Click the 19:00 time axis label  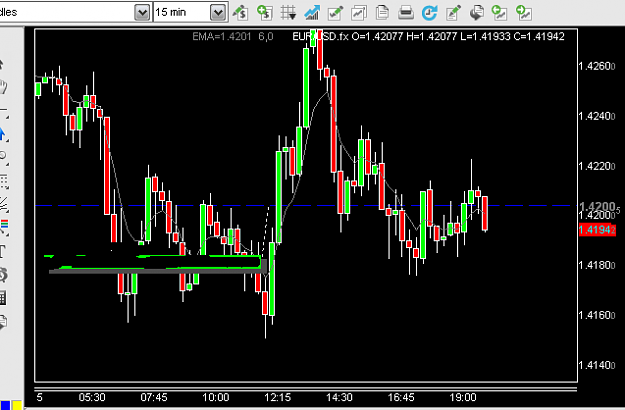click(463, 397)
